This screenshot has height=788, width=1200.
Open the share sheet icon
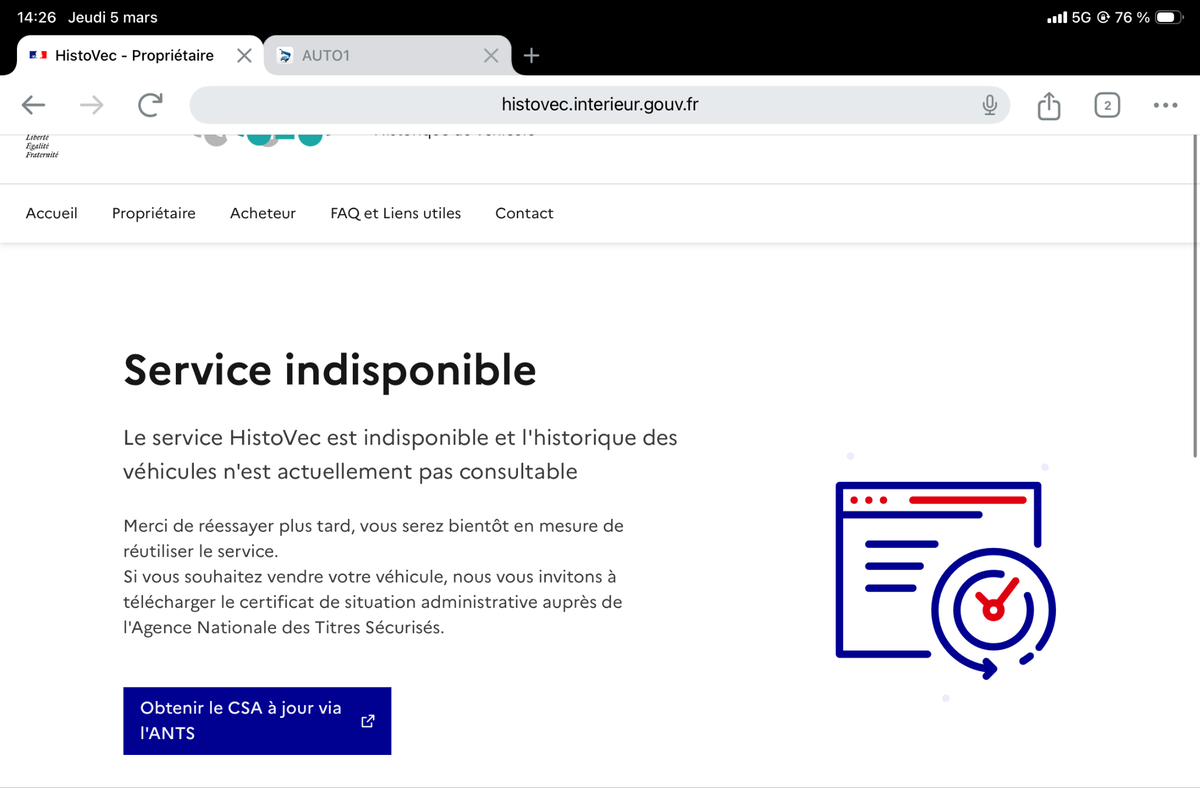[1048, 105]
